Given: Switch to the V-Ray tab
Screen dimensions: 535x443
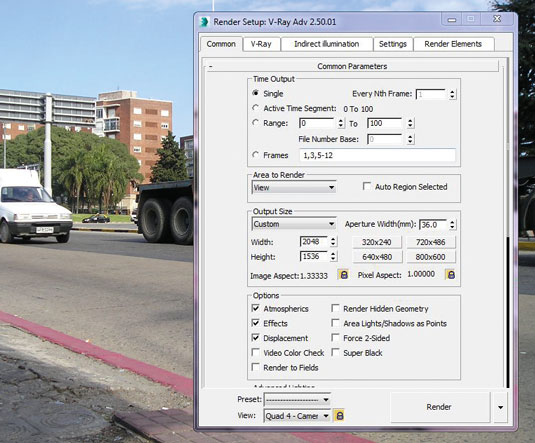Looking at the screenshot, I should click(x=261, y=44).
